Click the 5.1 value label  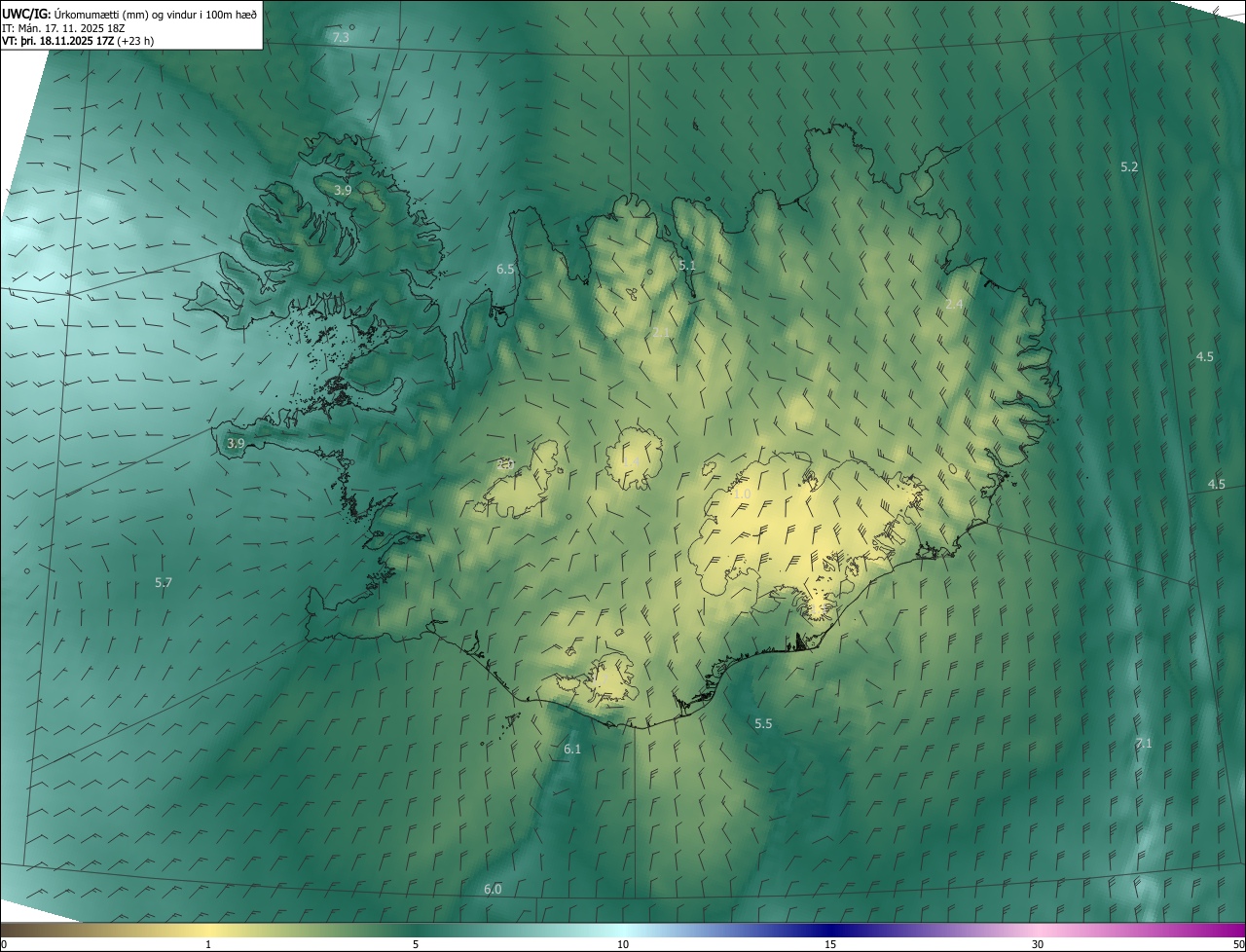point(687,265)
